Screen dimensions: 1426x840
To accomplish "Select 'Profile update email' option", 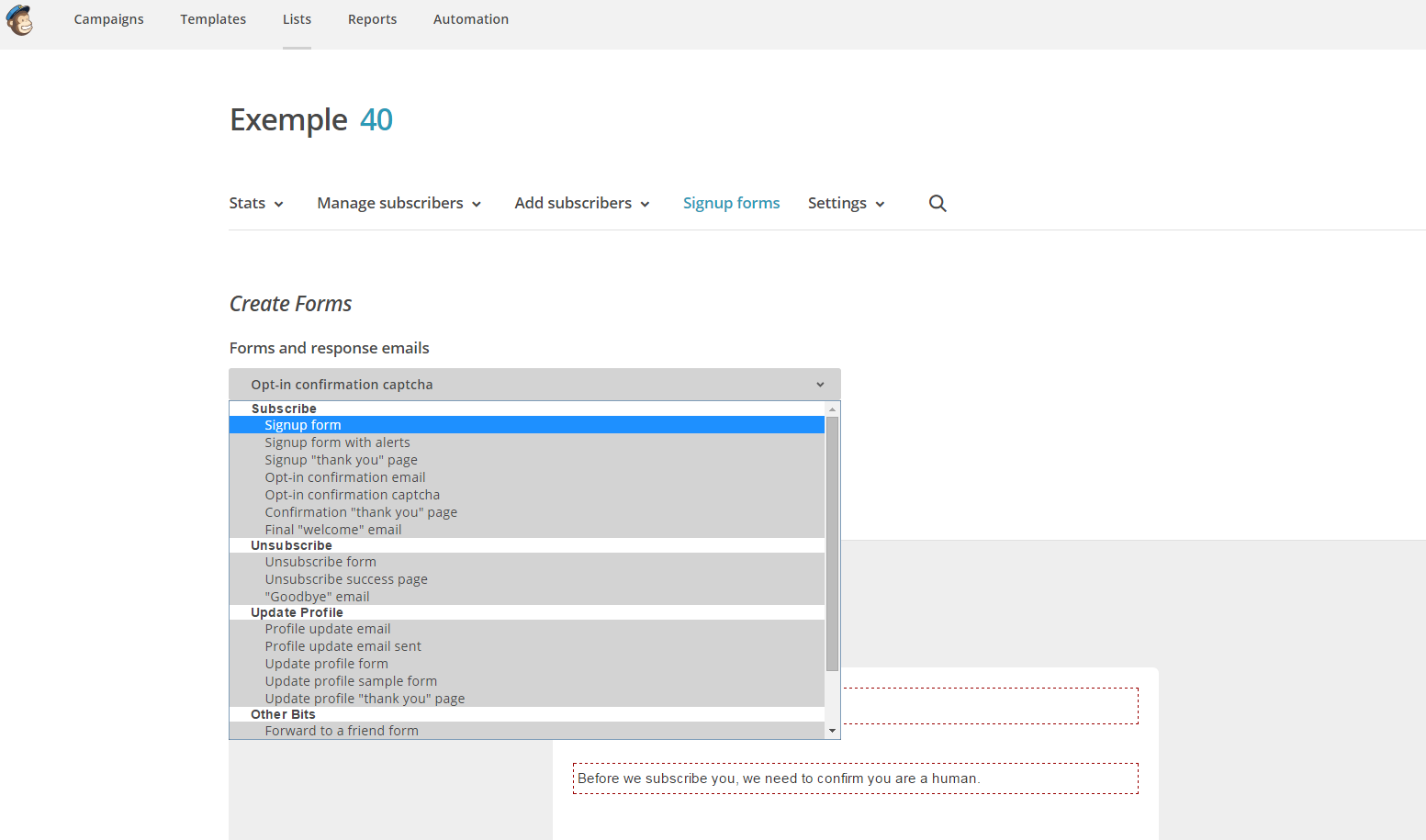I will click(x=527, y=629).
